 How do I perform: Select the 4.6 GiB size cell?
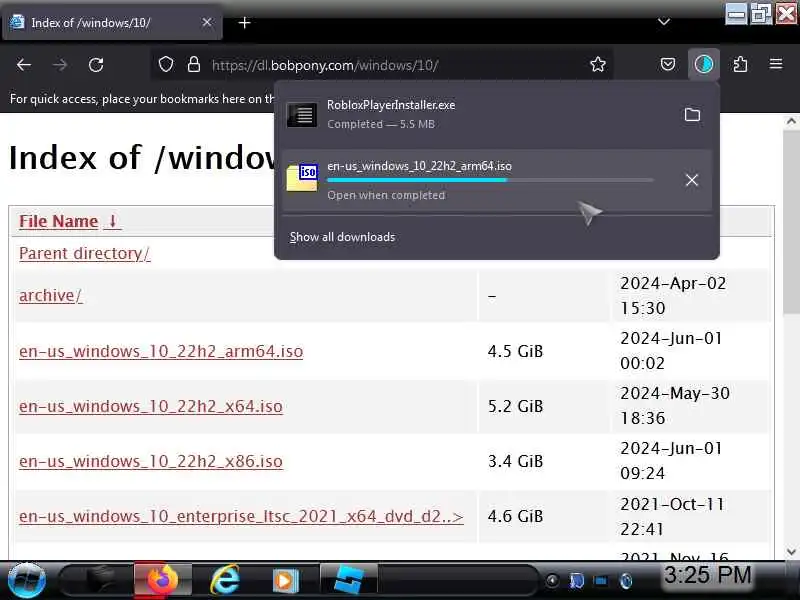544,516
